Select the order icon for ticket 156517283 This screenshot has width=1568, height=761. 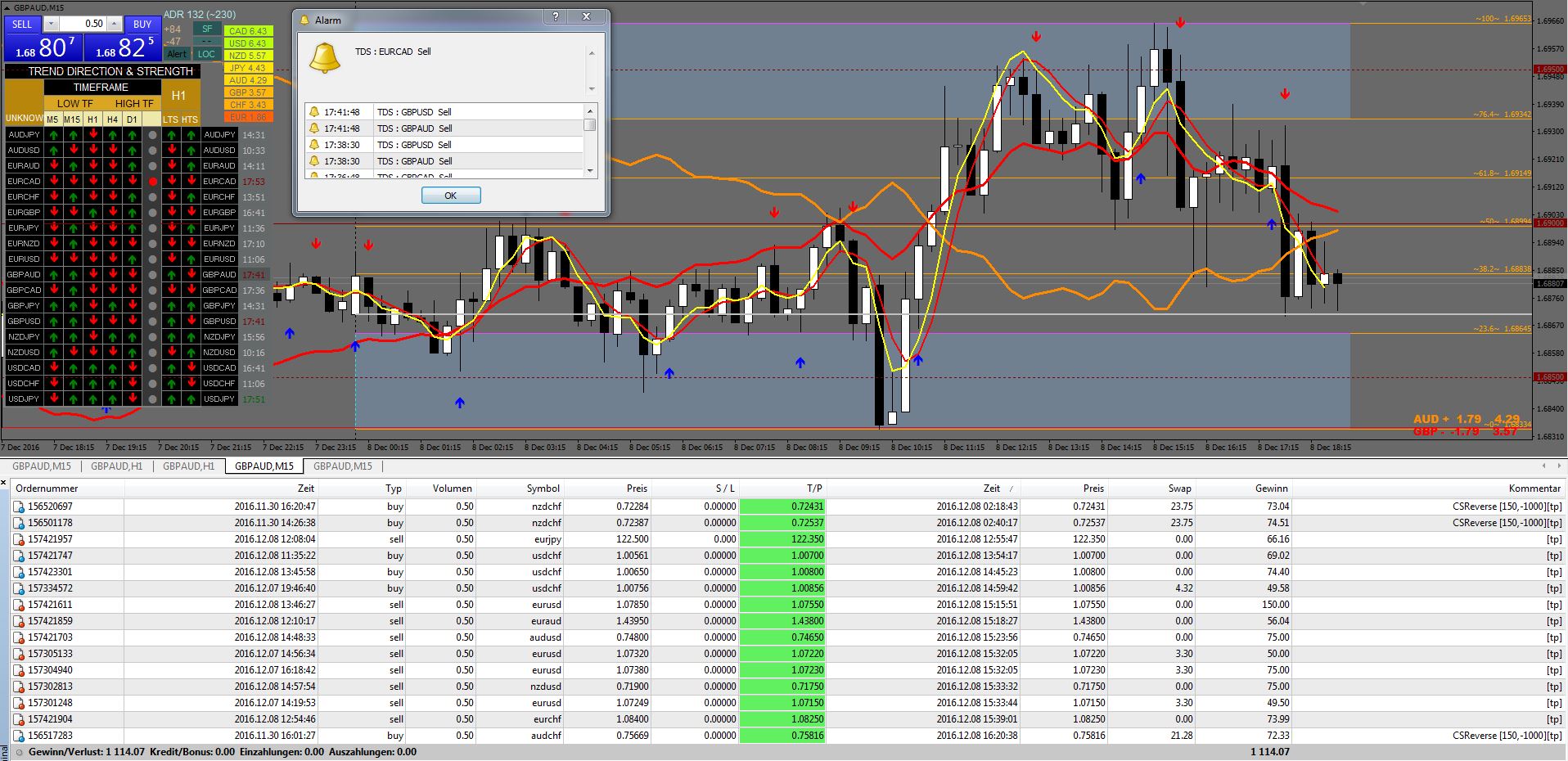[19, 736]
